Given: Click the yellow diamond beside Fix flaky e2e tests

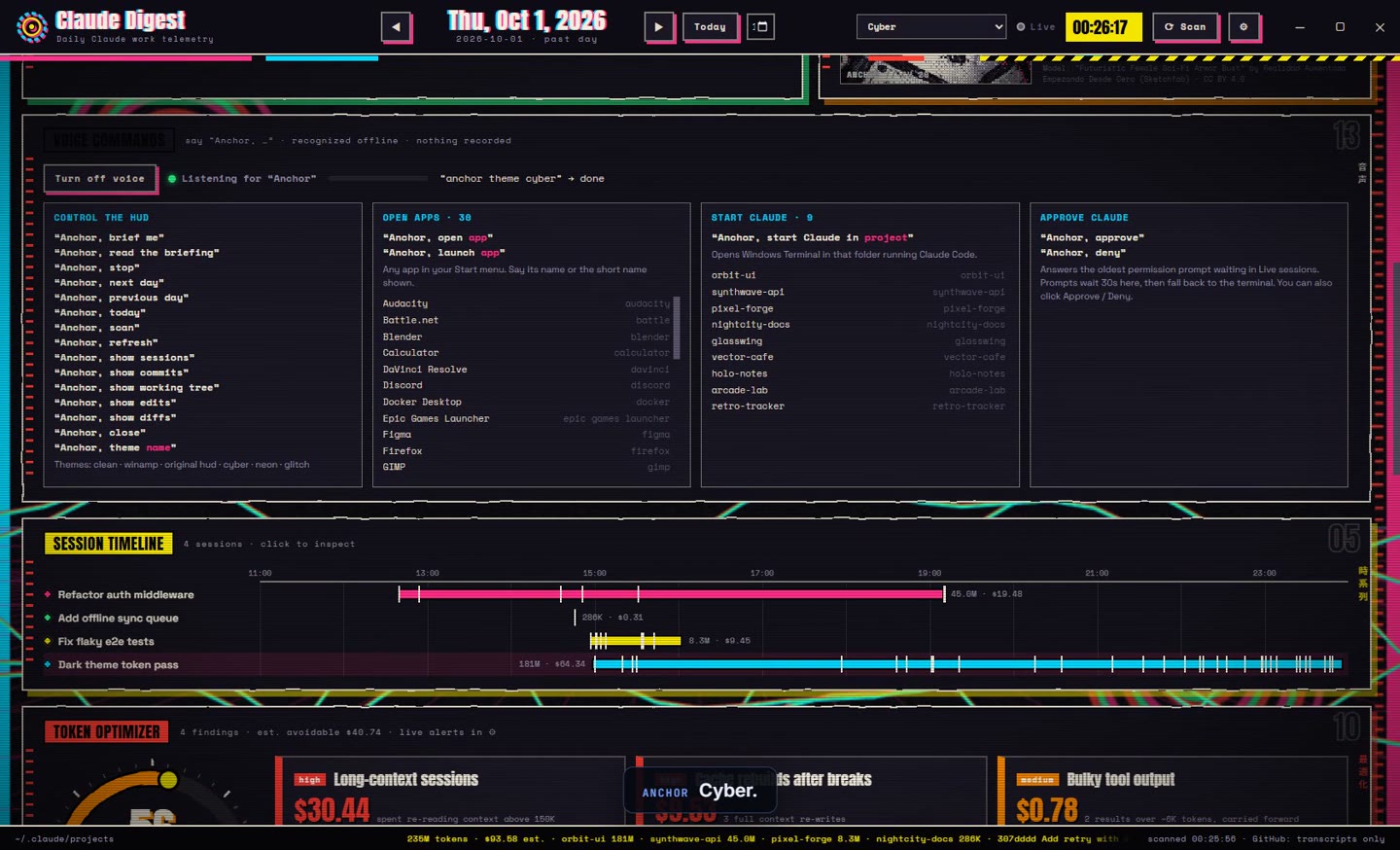Looking at the screenshot, I should (x=48, y=641).
